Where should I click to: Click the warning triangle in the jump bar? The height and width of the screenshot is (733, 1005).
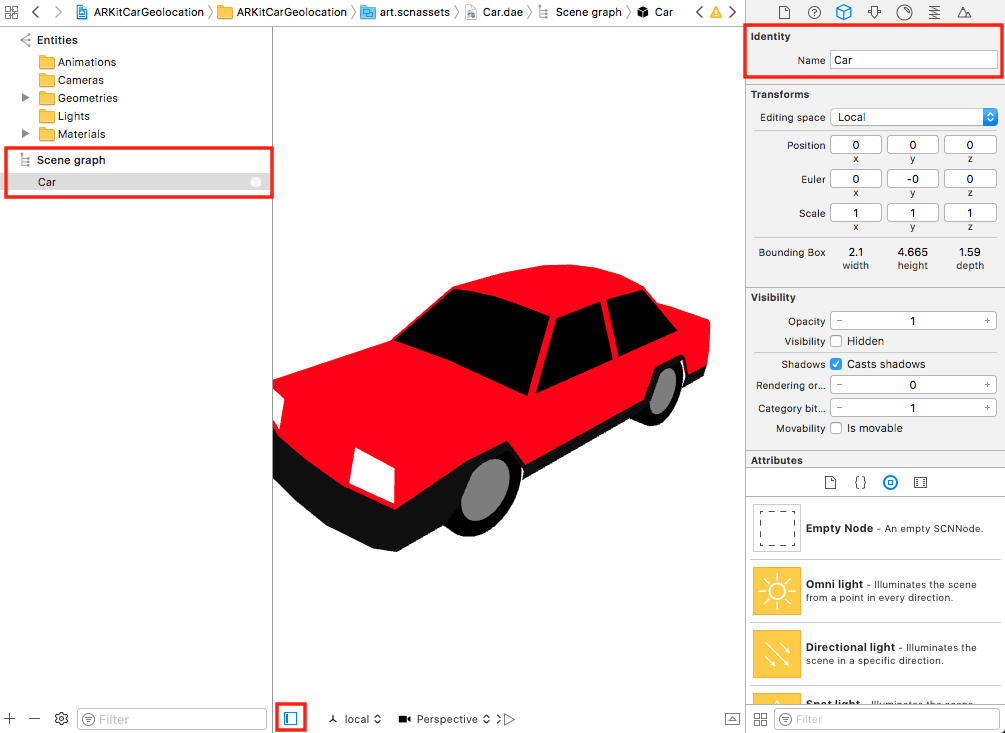point(714,12)
